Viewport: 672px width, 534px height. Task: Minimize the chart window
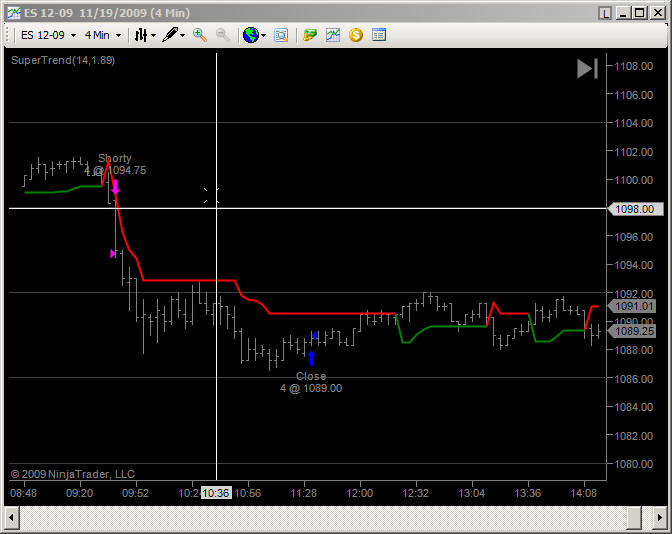point(623,13)
